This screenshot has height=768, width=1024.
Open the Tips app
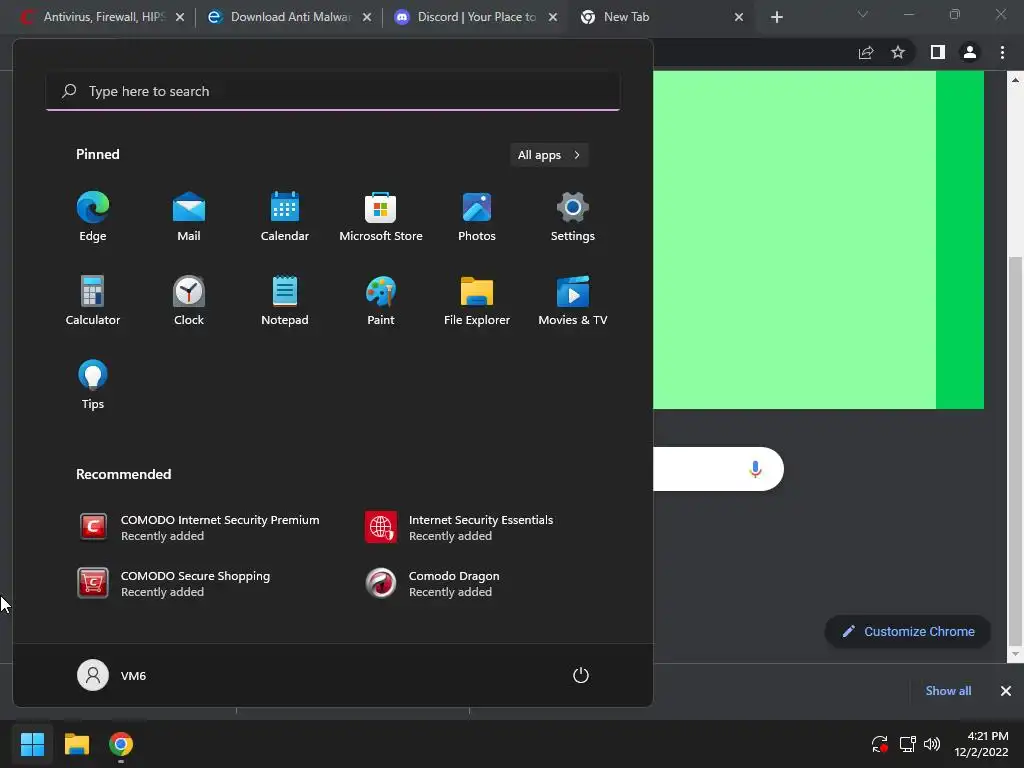(93, 385)
